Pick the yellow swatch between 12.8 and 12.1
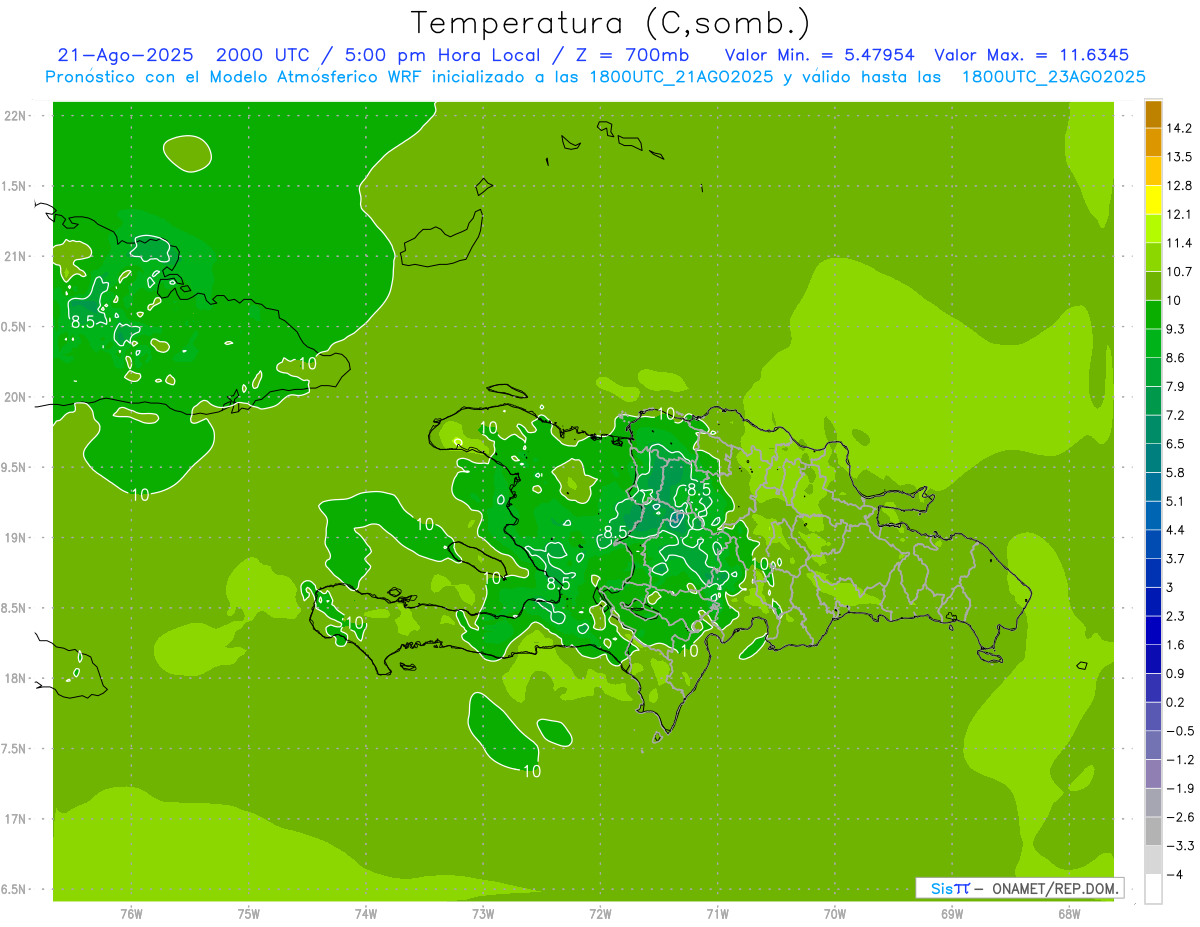The height and width of the screenshot is (927, 1200). click(1153, 200)
